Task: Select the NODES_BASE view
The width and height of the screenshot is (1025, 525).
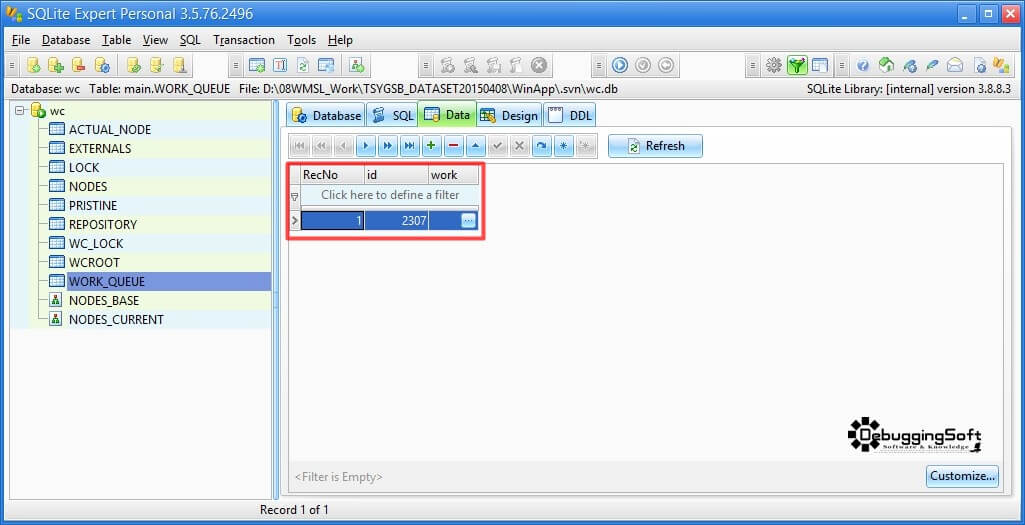Action: (103, 301)
